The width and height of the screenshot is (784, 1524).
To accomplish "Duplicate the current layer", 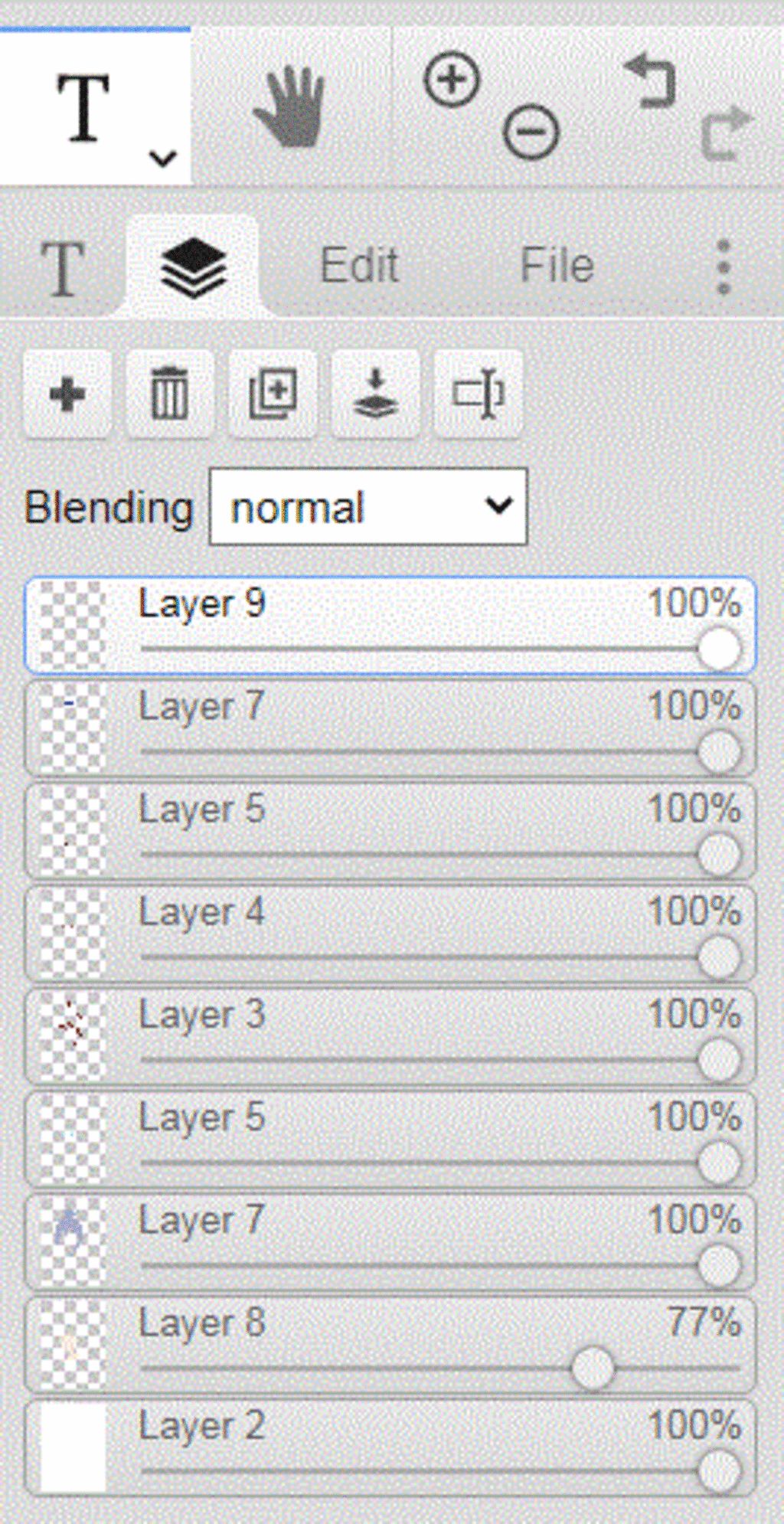I will (x=273, y=394).
